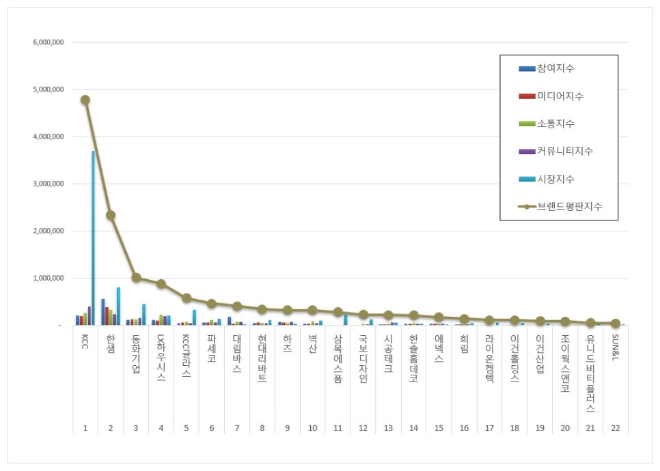This screenshot has height=471, width=660.
Task: Select the SUN&L line data point
Action: click(615, 323)
